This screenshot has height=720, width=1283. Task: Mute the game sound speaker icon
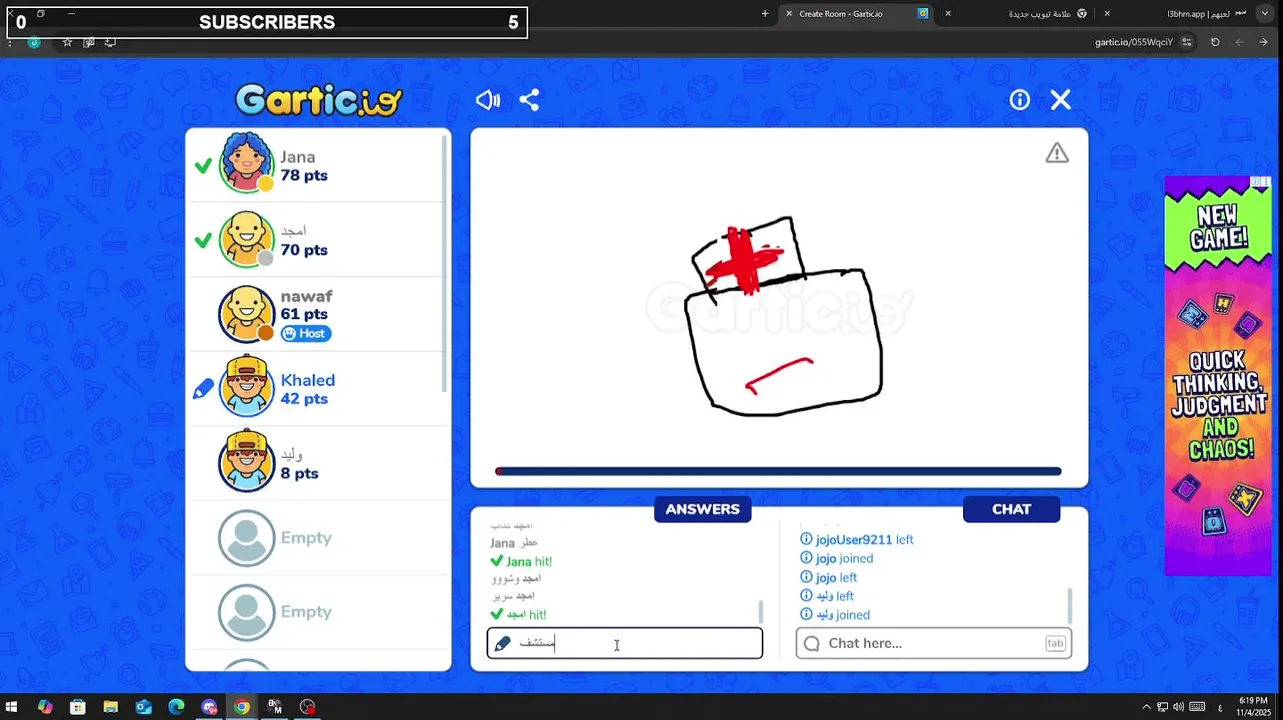tap(488, 100)
